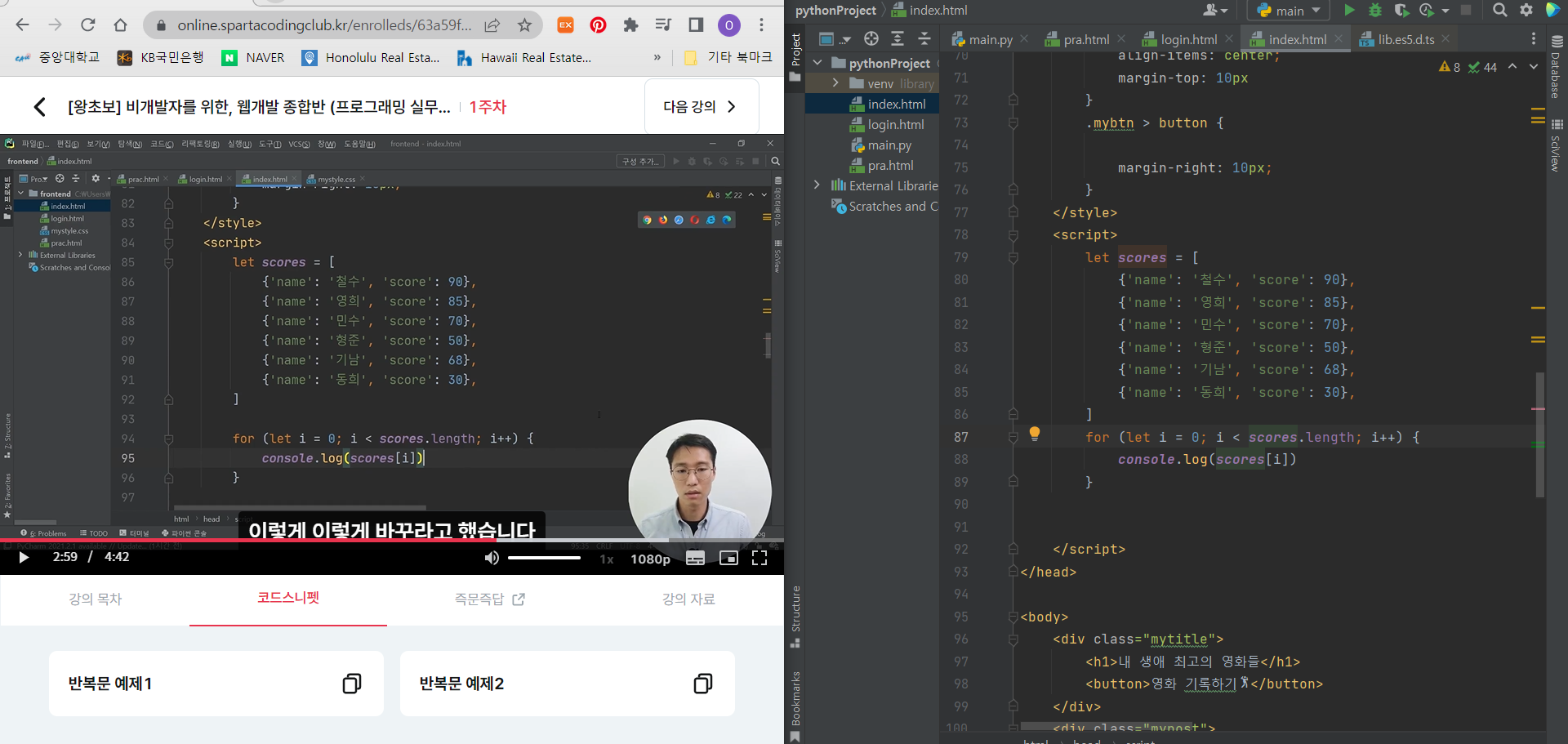Image resolution: width=1568 pixels, height=744 pixels.
Task: Switch to lib.es5.d.ts editor tab
Action: 1396,39
